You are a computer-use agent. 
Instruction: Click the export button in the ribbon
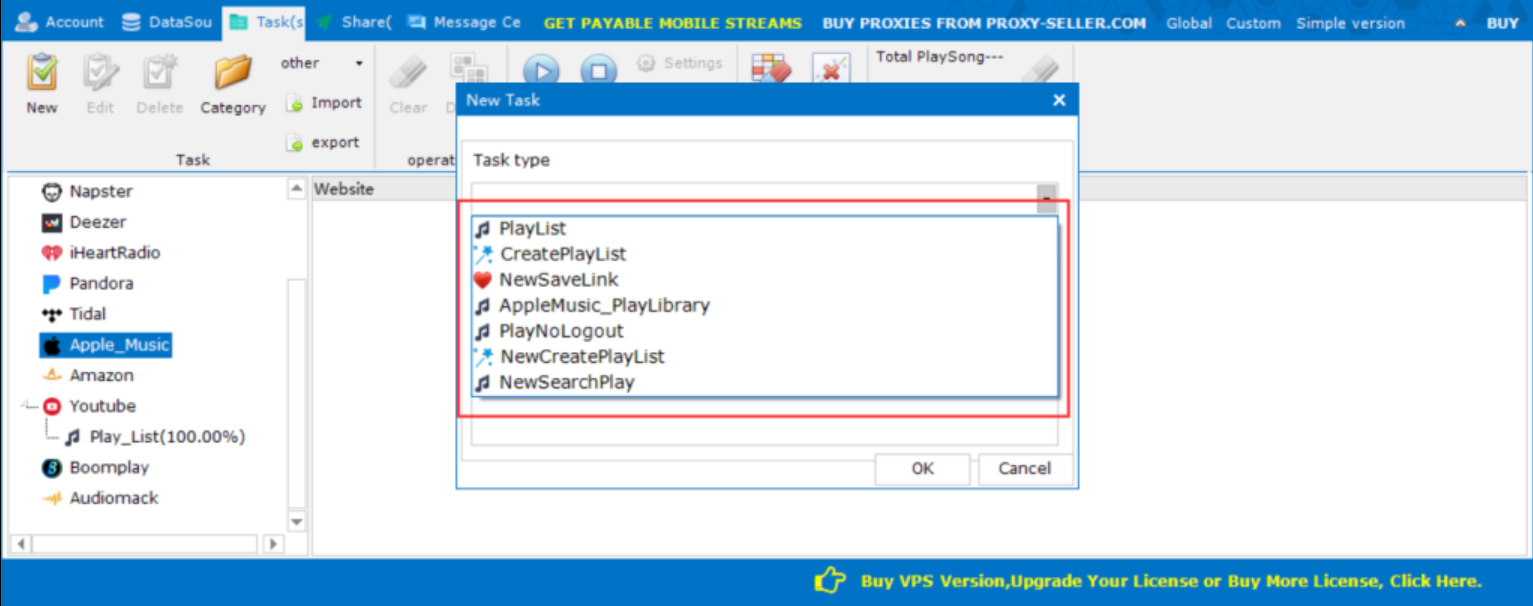coord(323,143)
